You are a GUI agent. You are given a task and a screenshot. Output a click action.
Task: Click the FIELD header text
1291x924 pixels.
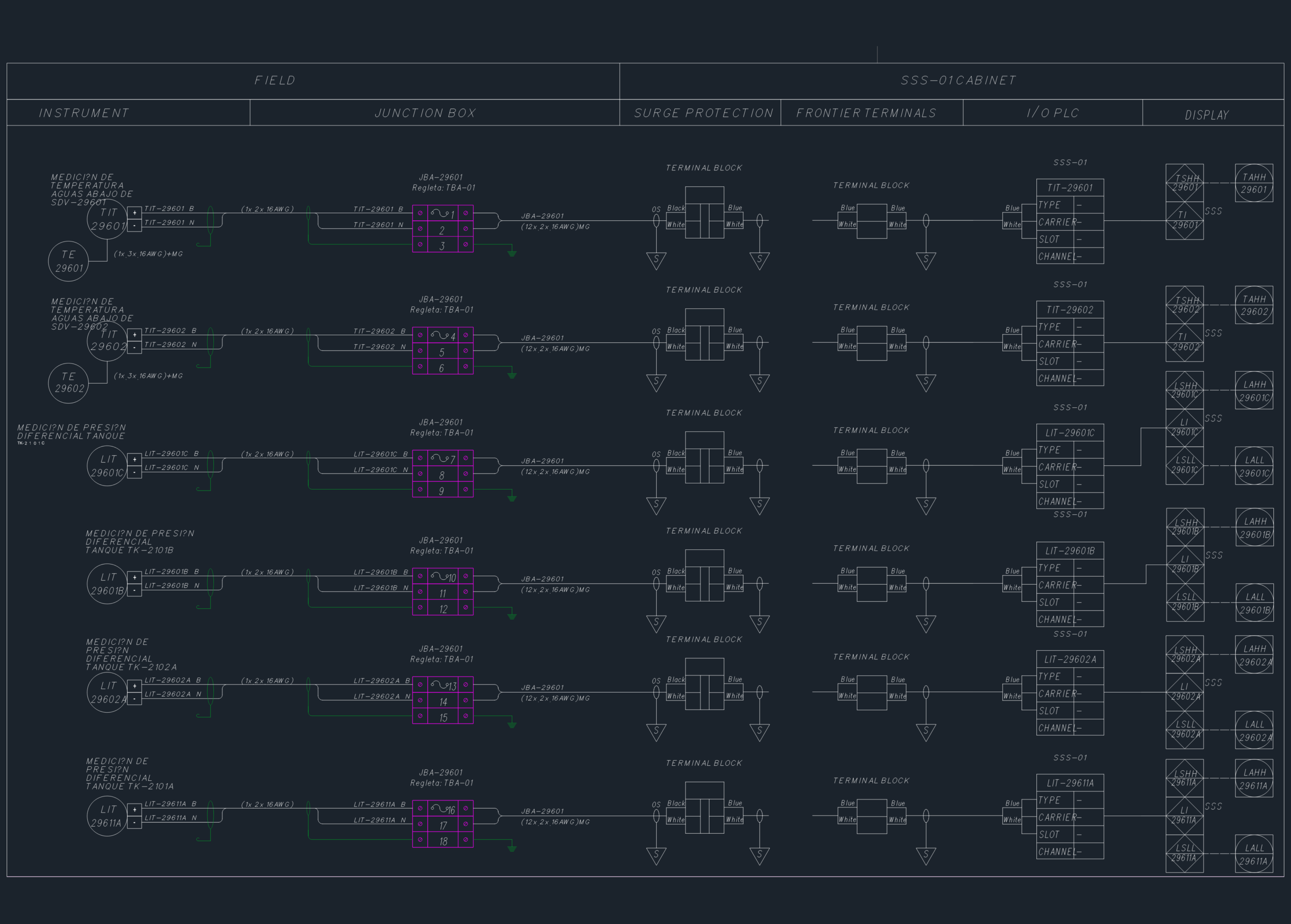point(275,81)
